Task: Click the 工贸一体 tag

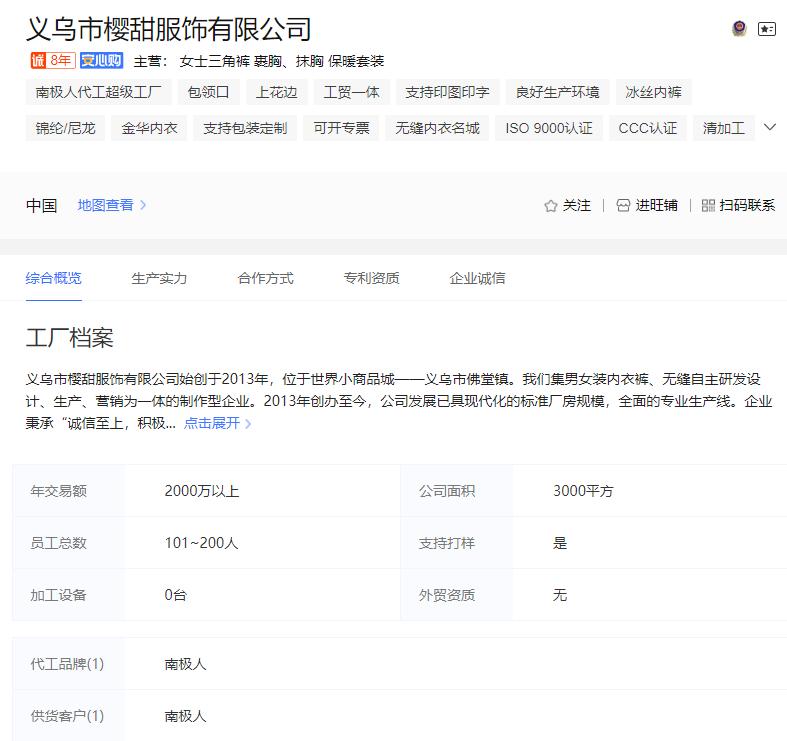Action: [x=351, y=92]
